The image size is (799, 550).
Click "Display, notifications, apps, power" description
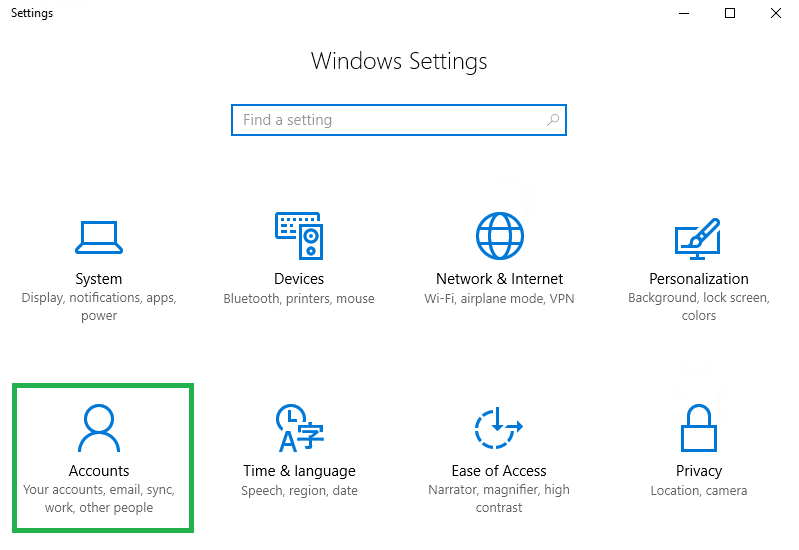pos(99,306)
